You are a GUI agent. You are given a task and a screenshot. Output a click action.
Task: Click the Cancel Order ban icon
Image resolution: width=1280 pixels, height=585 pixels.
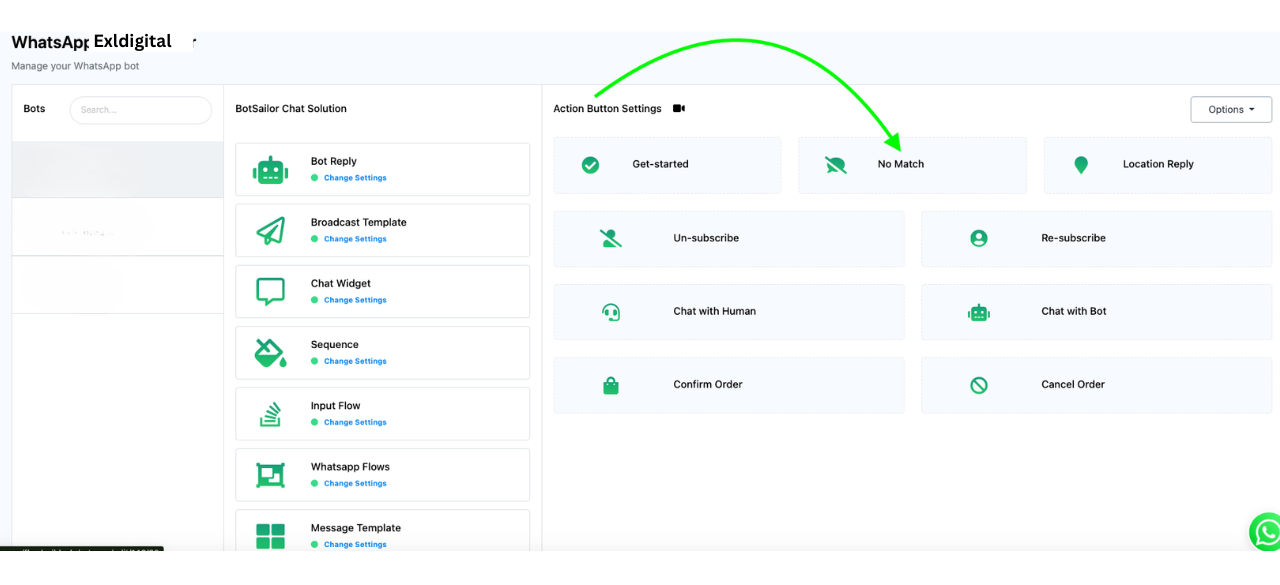click(x=979, y=385)
